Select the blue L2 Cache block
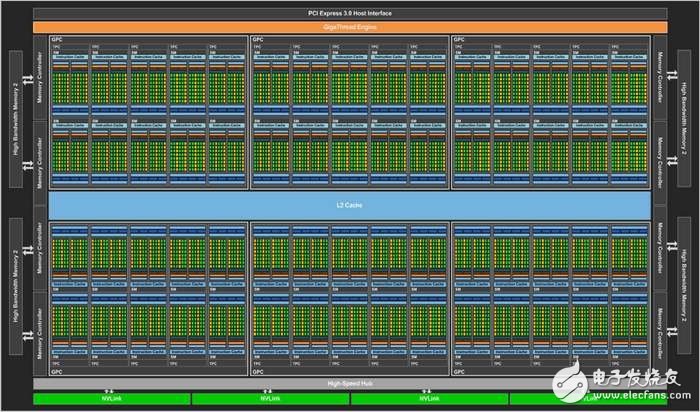 (x=349, y=205)
